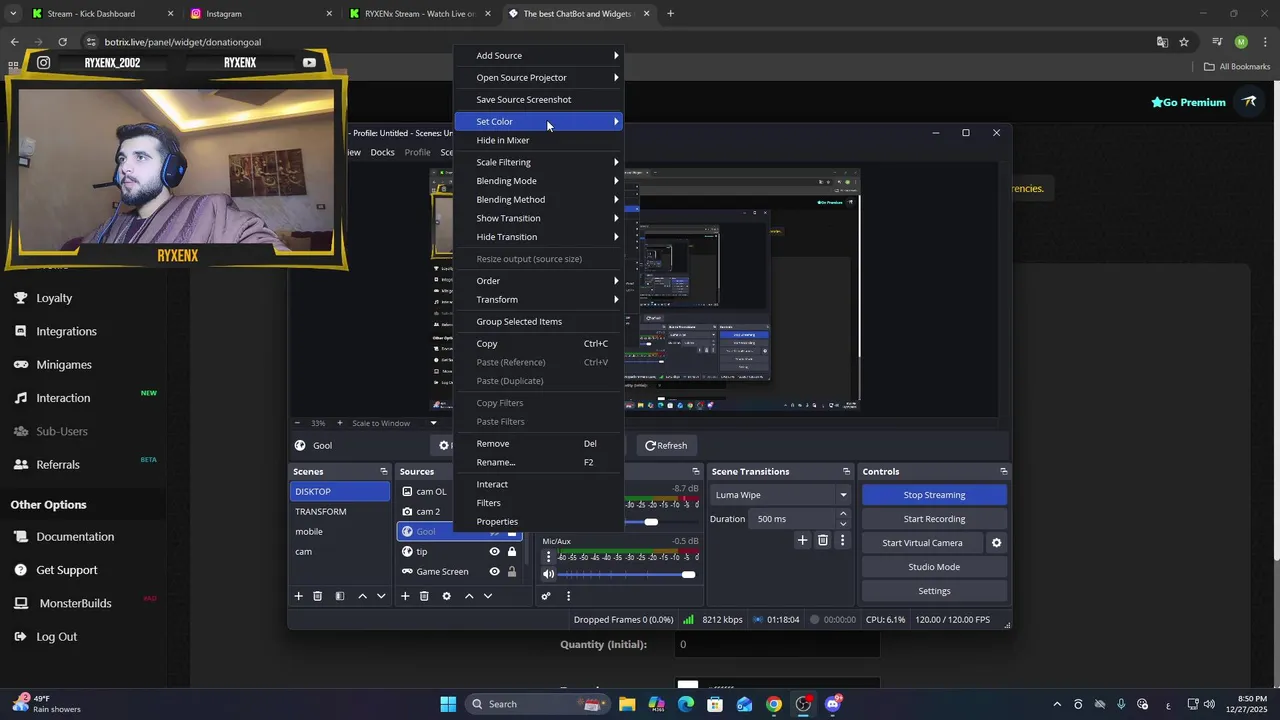Mute the Mic/Aux speaker icon
1280x720 pixels.
coord(548,574)
